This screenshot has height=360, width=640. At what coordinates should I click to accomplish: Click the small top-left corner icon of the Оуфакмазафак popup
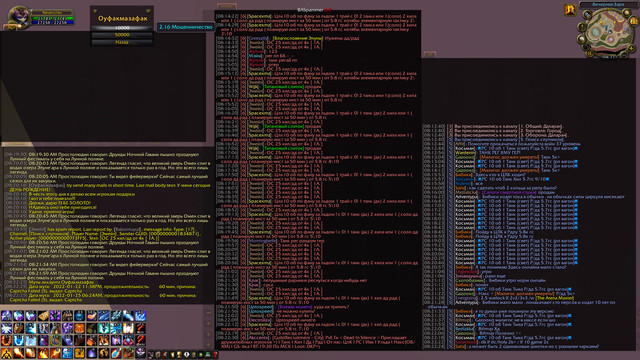pyautogui.click(x=95, y=11)
